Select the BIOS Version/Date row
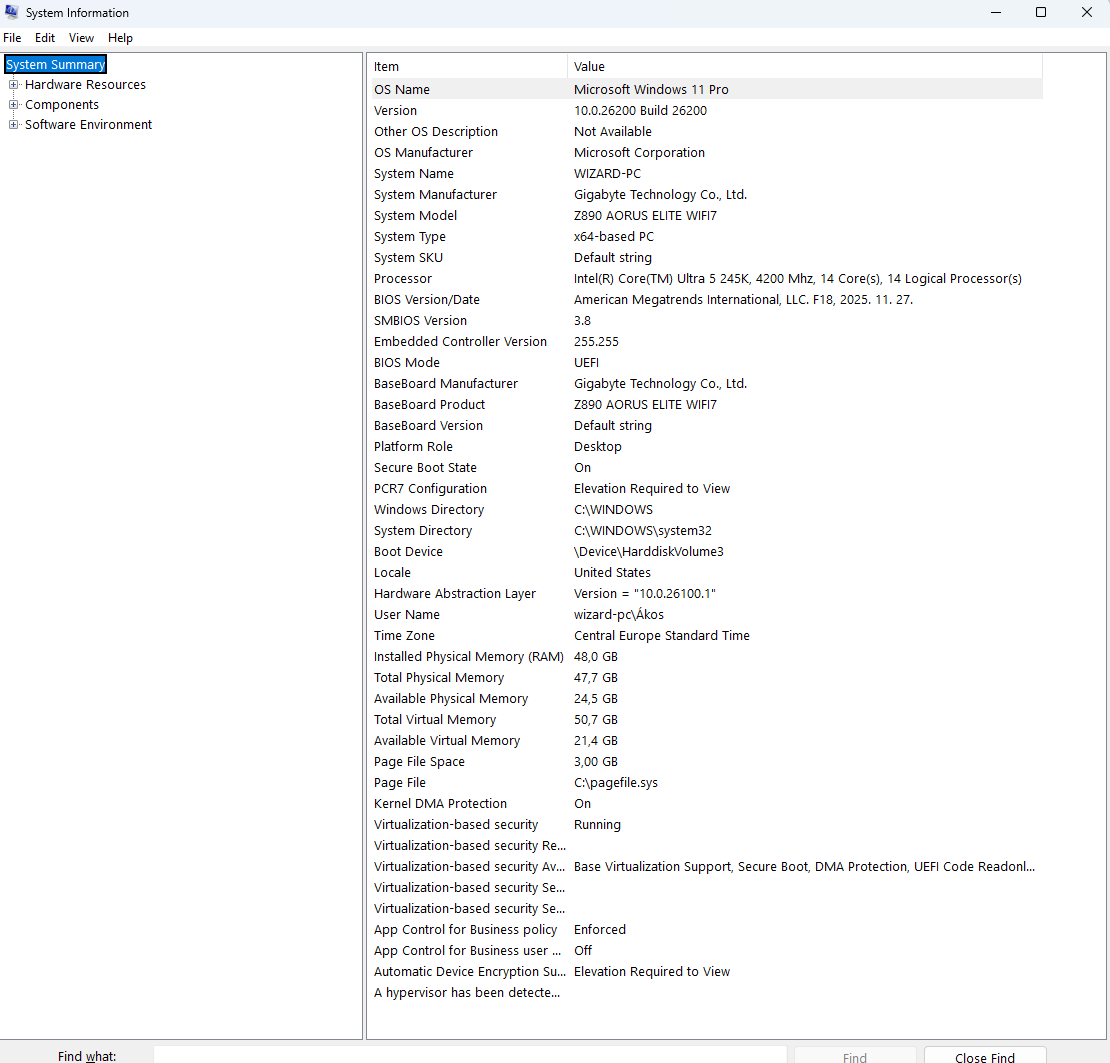 point(706,299)
